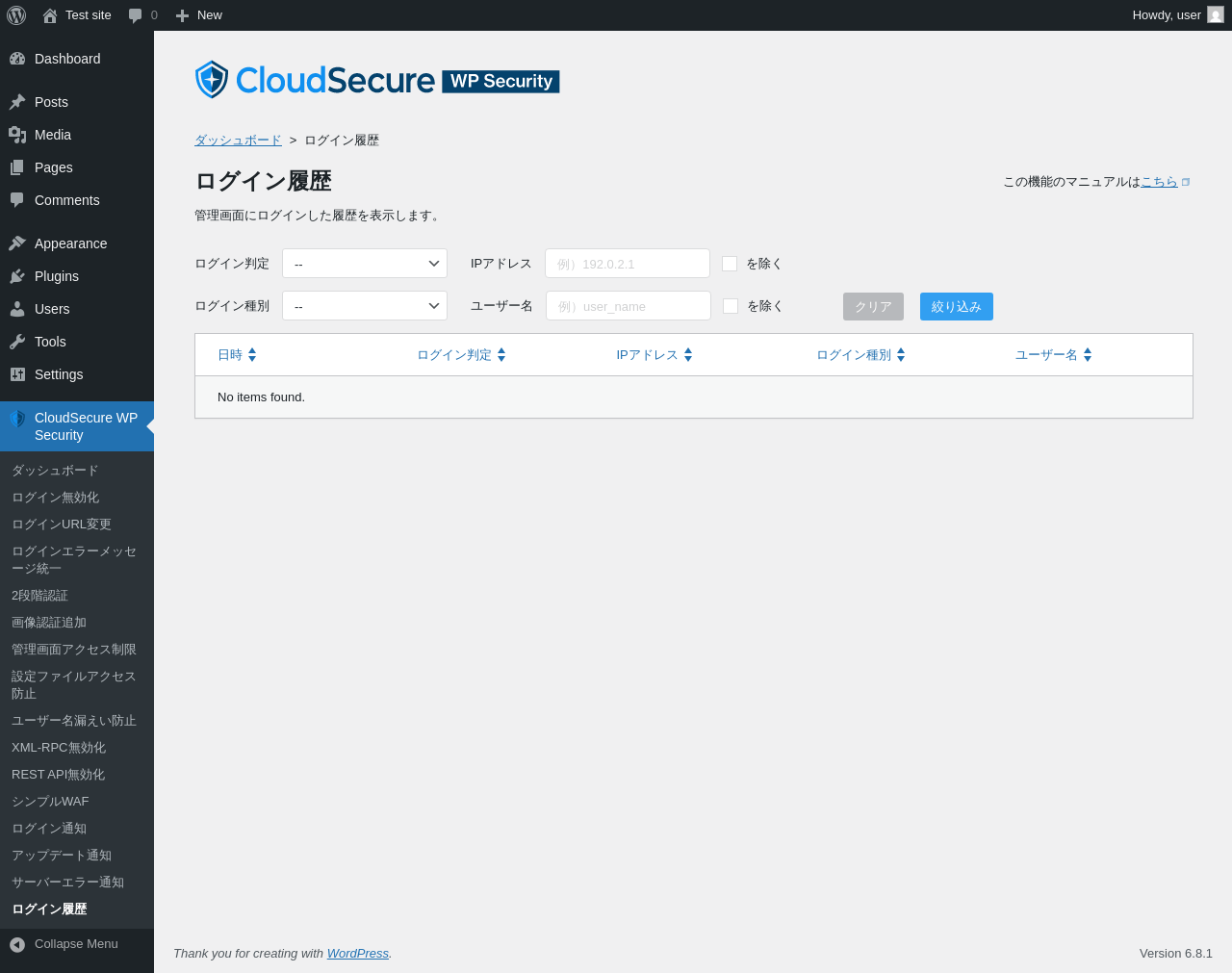
Task: Open the ログイン判定 dropdown
Action: (x=365, y=264)
